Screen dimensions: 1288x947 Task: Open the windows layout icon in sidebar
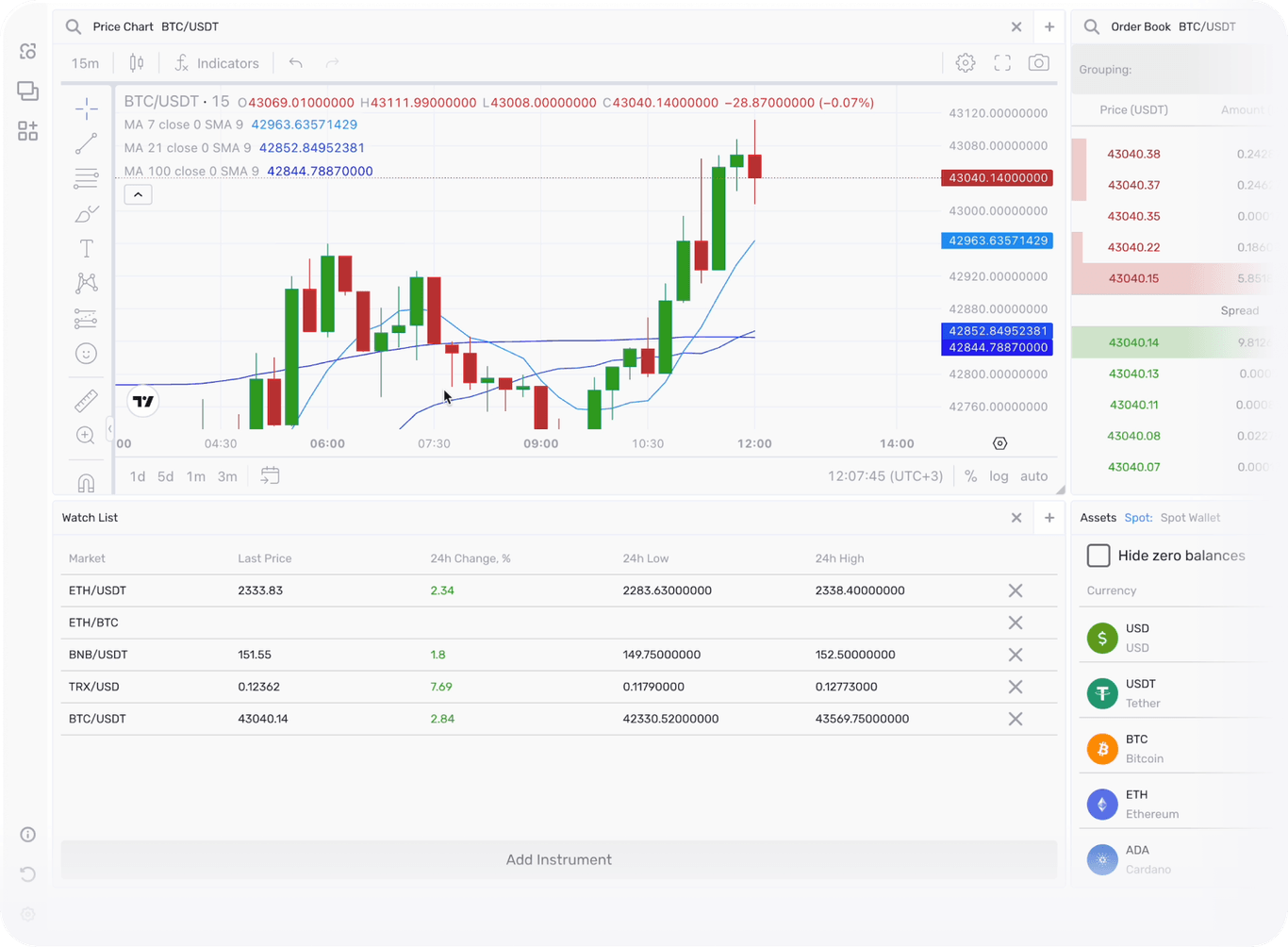pyautogui.click(x=28, y=91)
